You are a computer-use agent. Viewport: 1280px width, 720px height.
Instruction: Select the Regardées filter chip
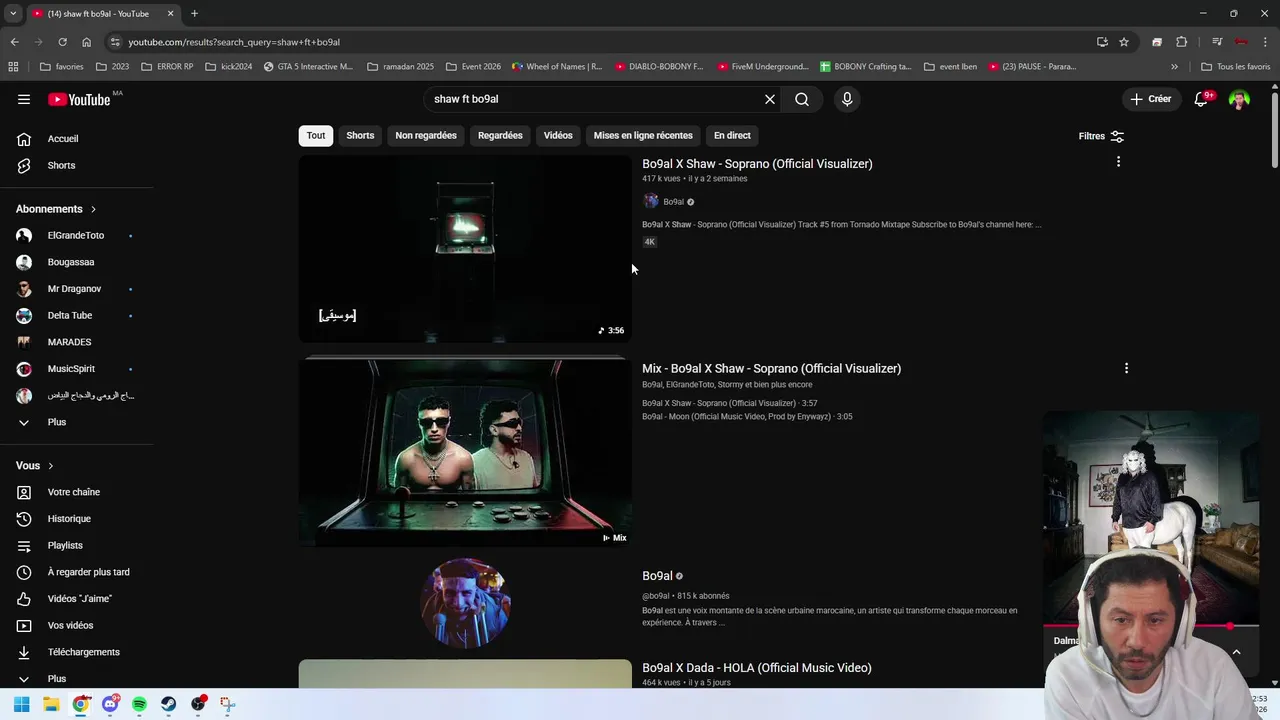coord(500,135)
